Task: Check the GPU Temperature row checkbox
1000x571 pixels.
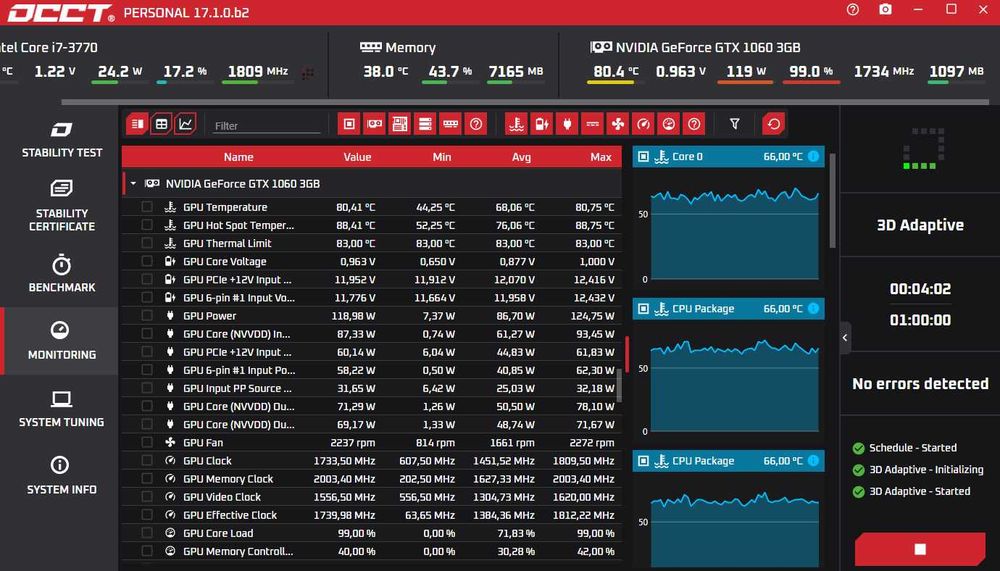Action: tap(147, 207)
